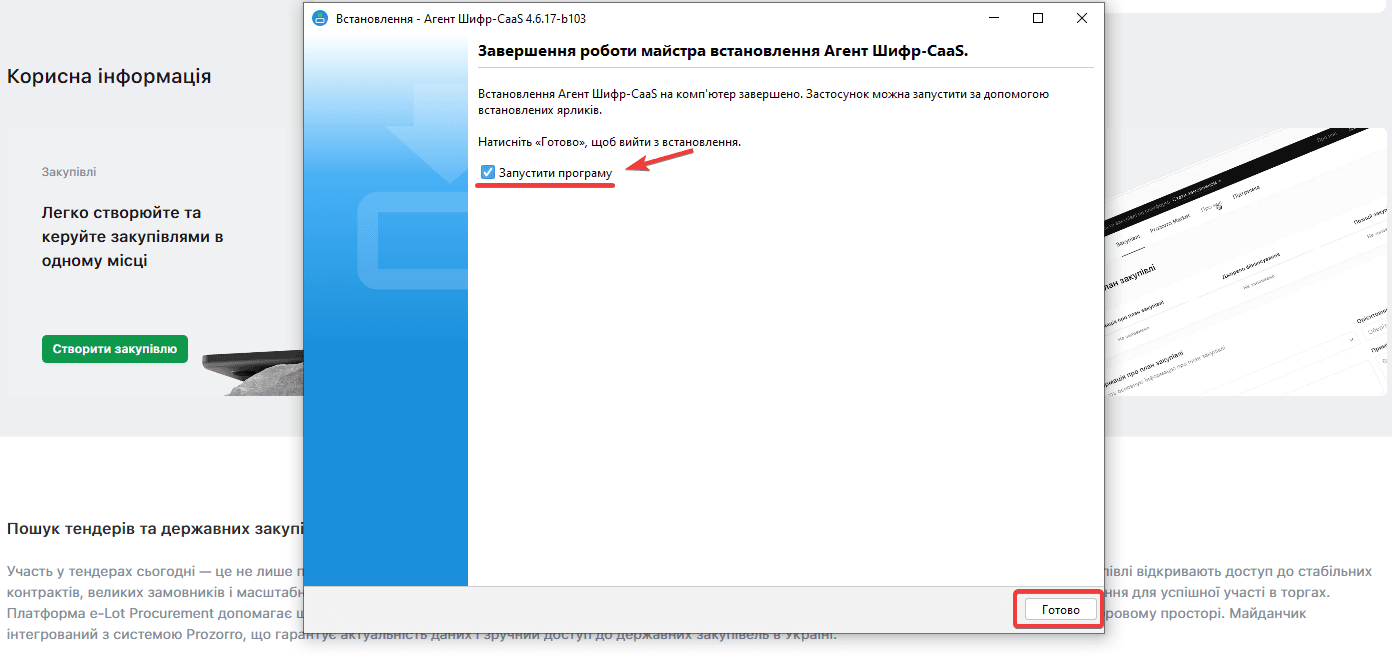Click the 'Корисна інформація' heading on the page
Screen dimensions: 1392x663
tap(109, 77)
